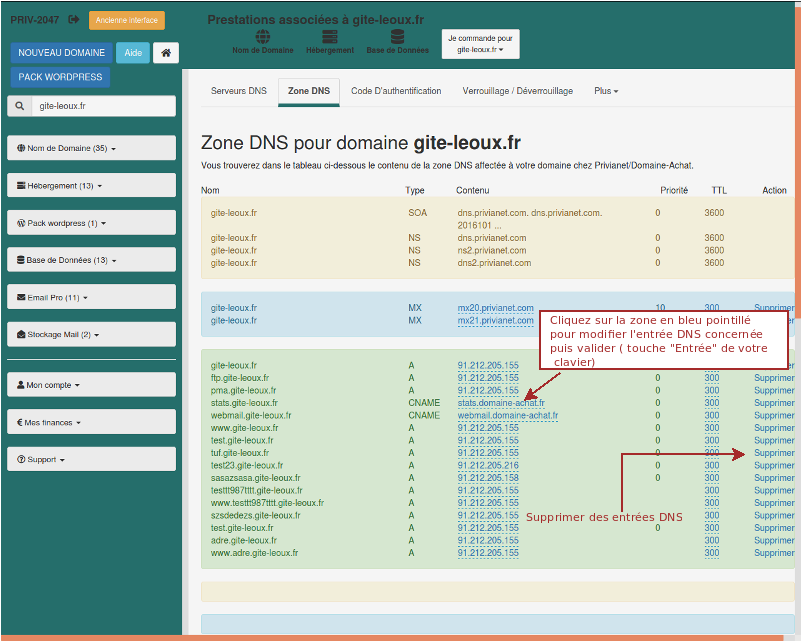Image resolution: width=803 pixels, height=643 pixels.
Task: Switch to Ancienne interface
Action: coord(126,20)
